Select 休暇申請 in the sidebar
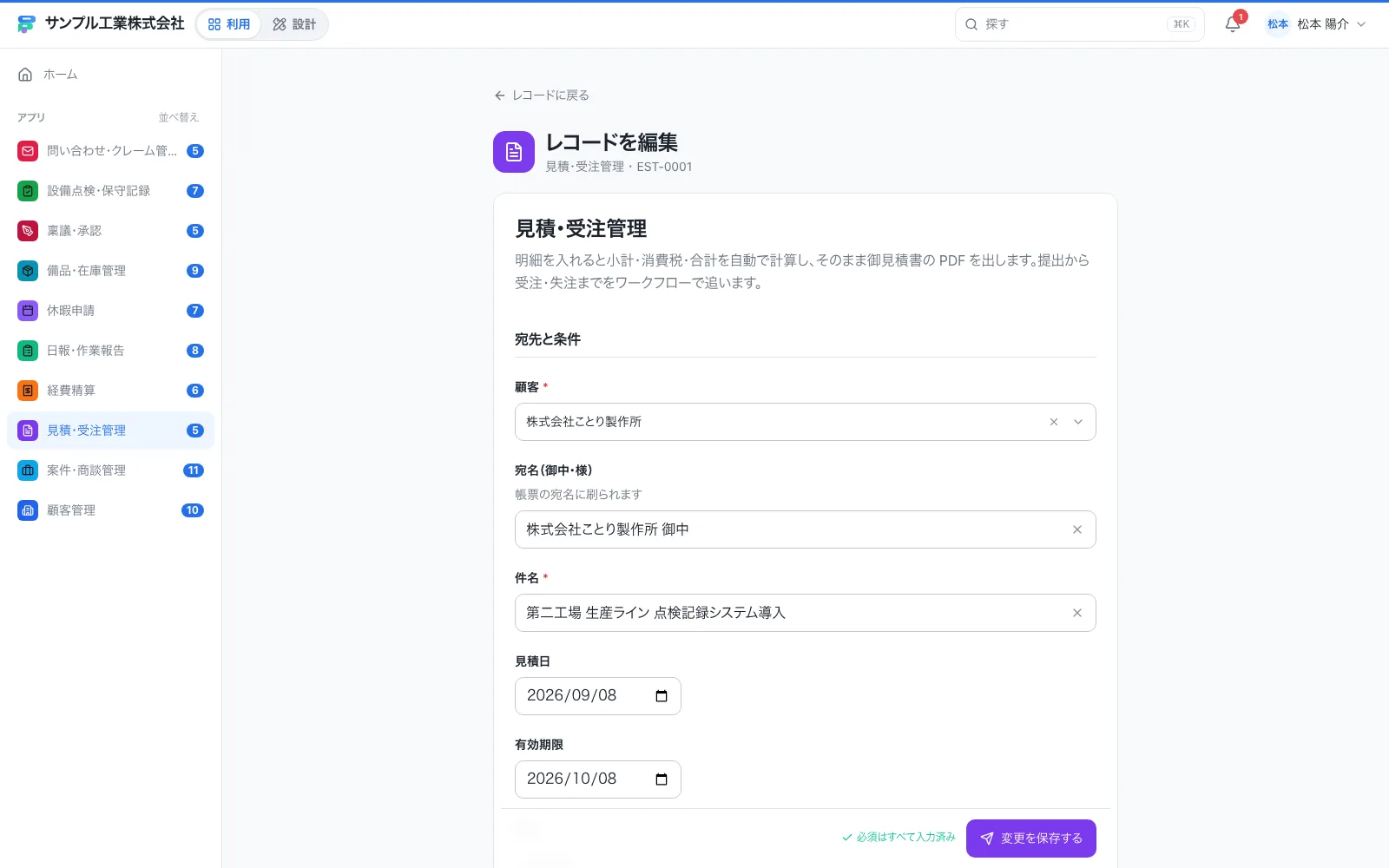The height and width of the screenshot is (868, 1389). pos(110,311)
